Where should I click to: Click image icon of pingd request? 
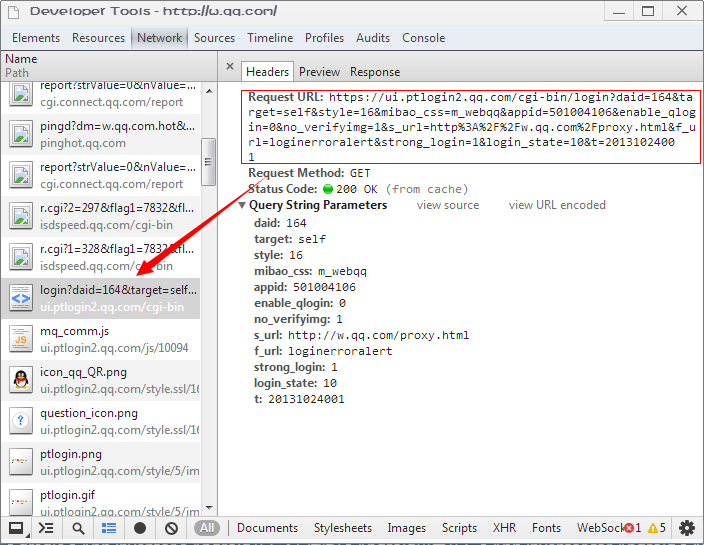(x=21, y=135)
